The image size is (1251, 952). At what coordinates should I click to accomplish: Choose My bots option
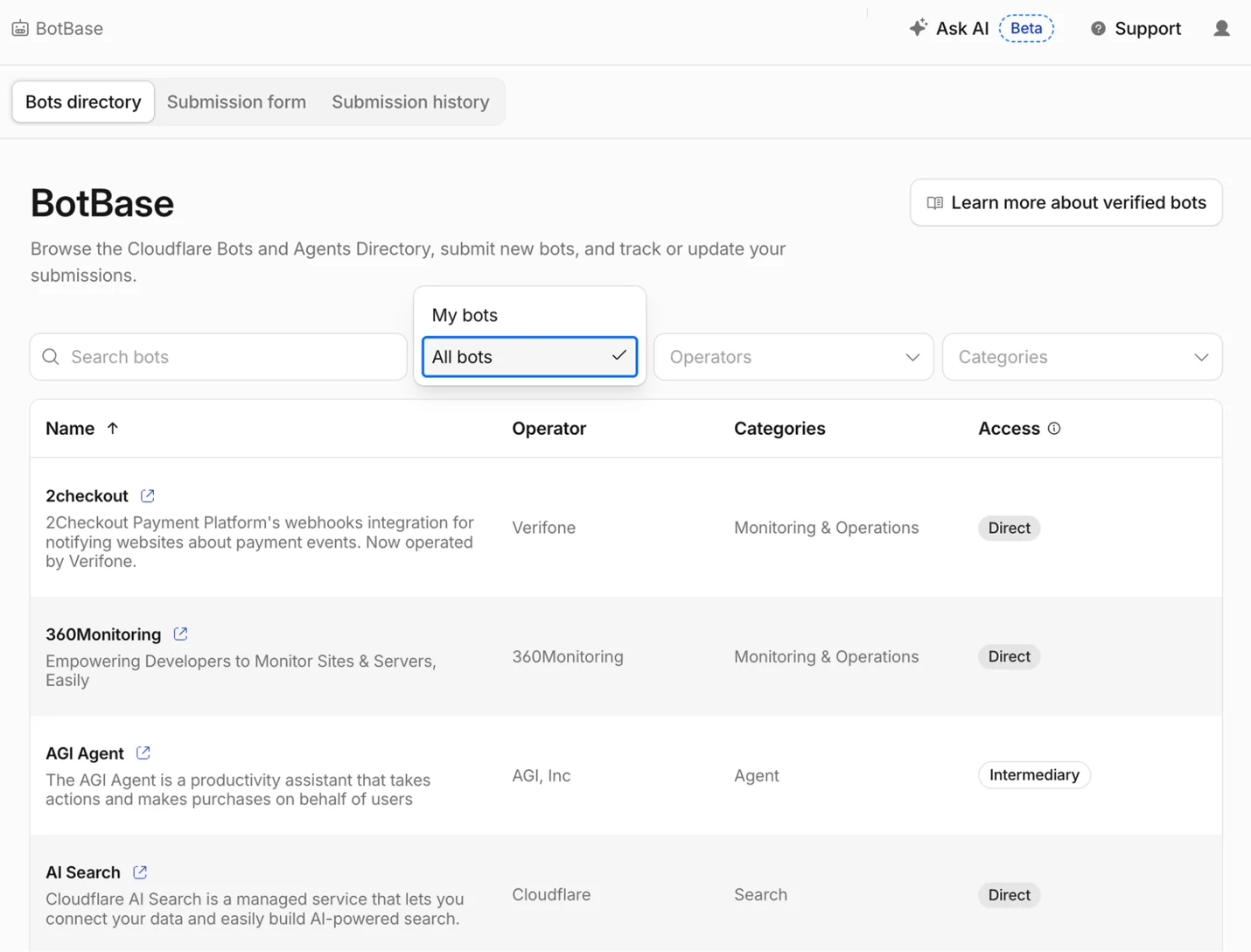click(x=529, y=315)
